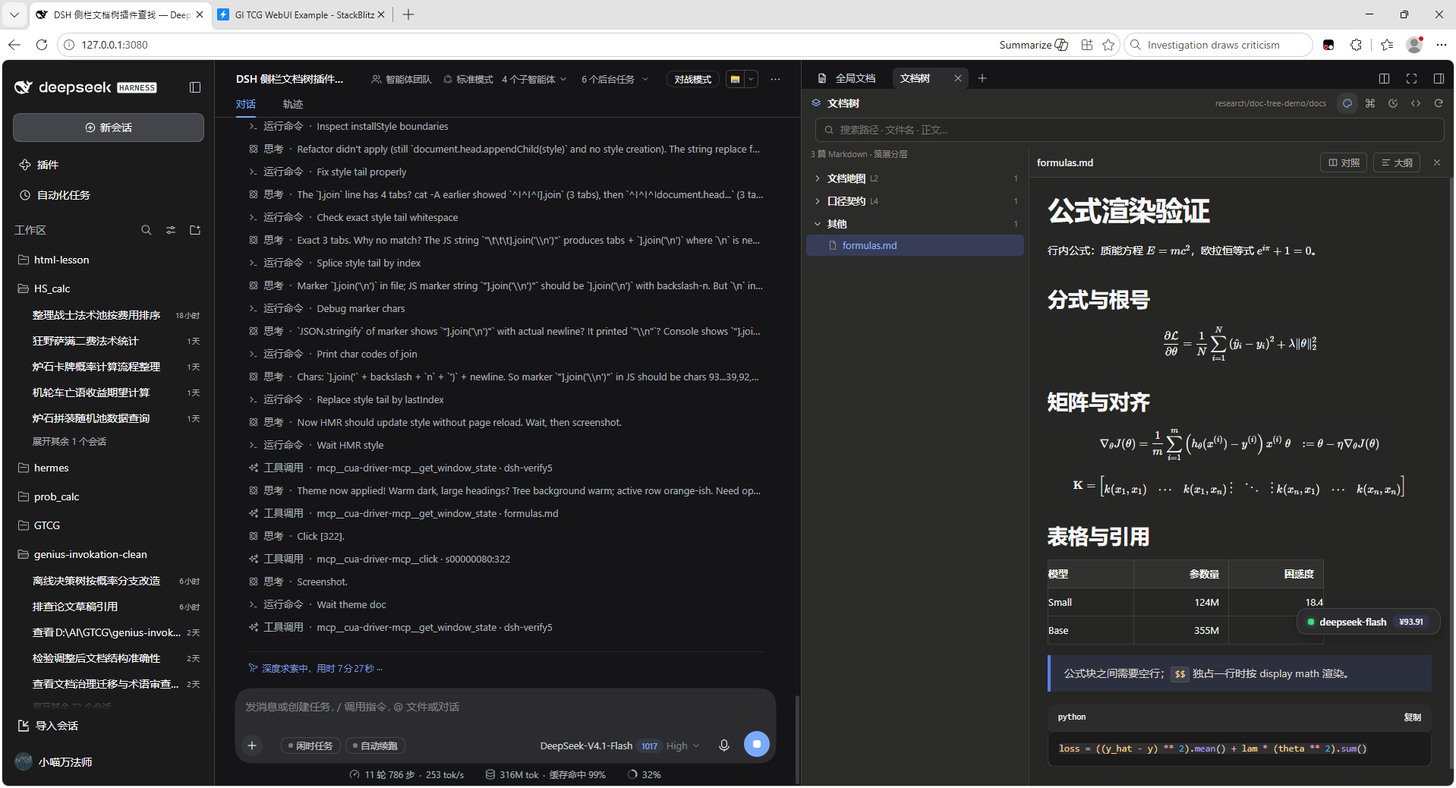
Task: Open the three-dot more menu in chat header
Action: pos(775,79)
